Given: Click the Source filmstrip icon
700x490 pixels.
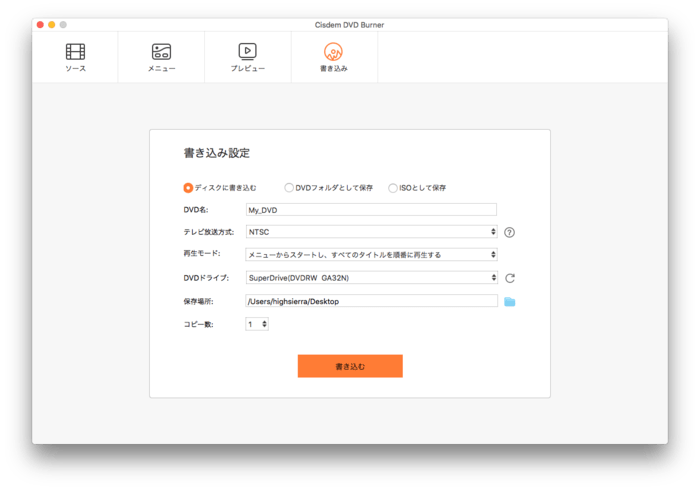Looking at the screenshot, I should click(75, 51).
